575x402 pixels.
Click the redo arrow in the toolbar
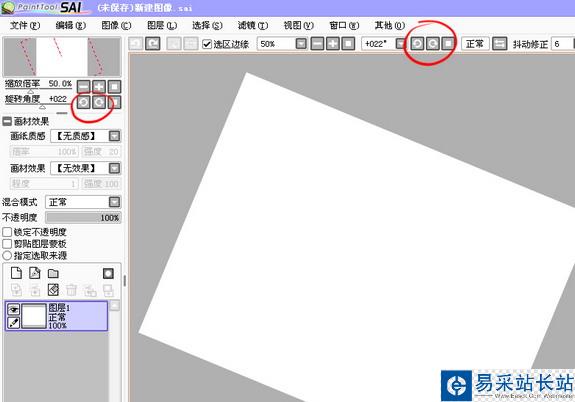click(x=153, y=44)
